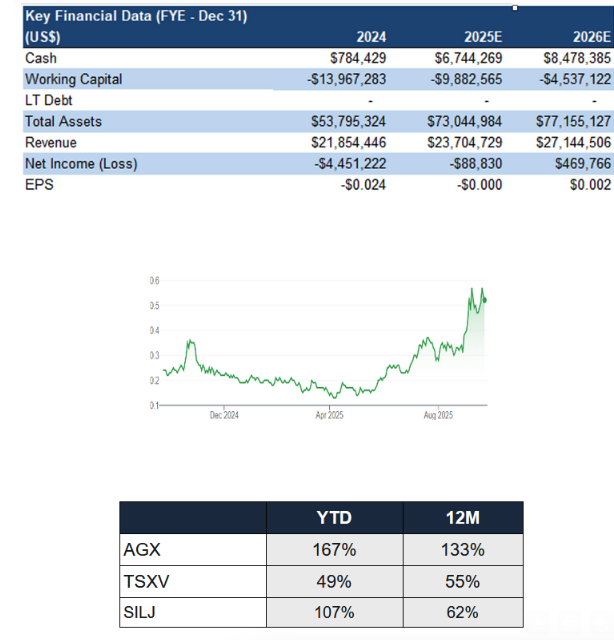Select the YTD column header

[334, 517]
